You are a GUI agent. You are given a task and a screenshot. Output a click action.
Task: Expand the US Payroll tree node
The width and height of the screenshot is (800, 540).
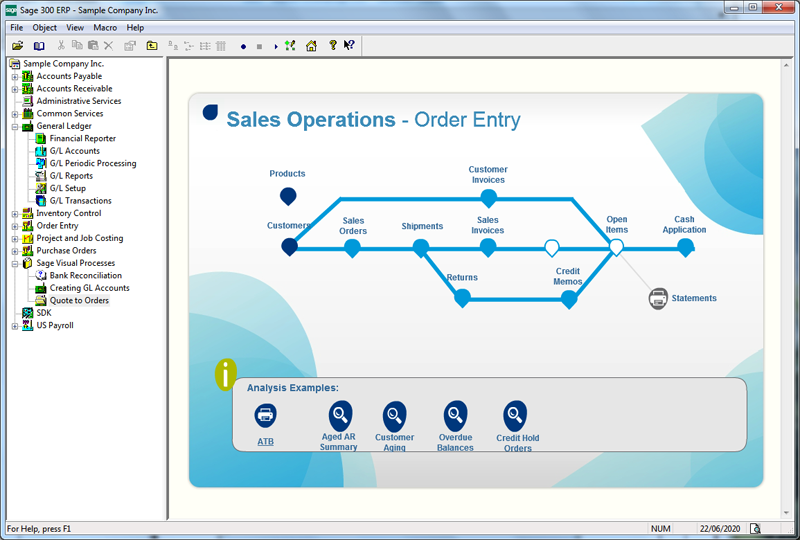point(15,326)
